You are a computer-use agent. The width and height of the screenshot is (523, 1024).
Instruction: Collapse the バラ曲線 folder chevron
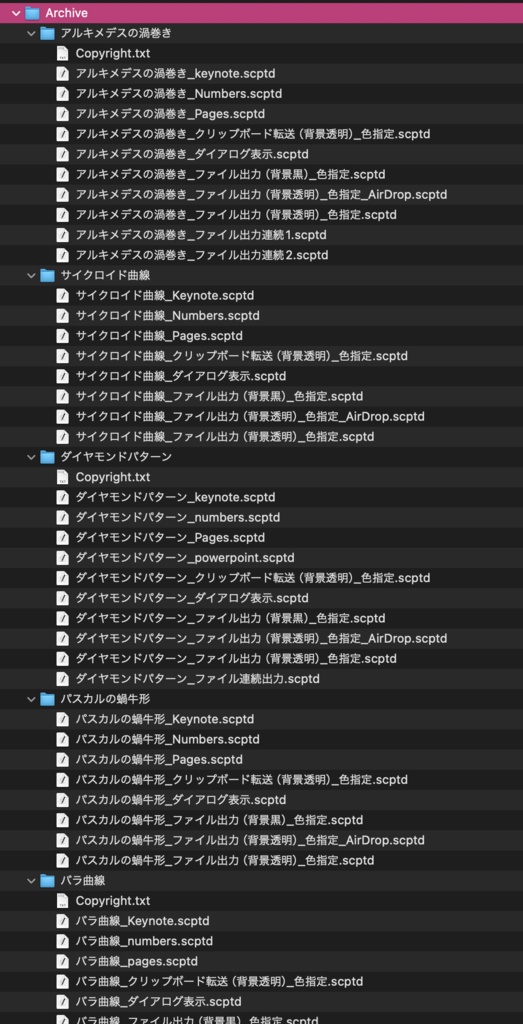[31, 881]
